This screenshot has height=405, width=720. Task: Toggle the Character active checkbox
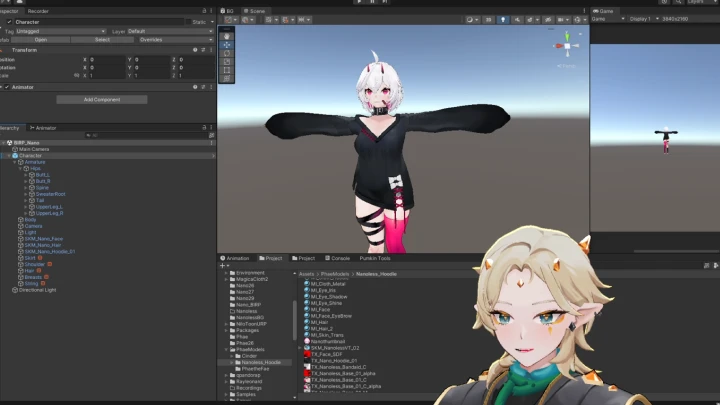pyautogui.click(x=9, y=22)
